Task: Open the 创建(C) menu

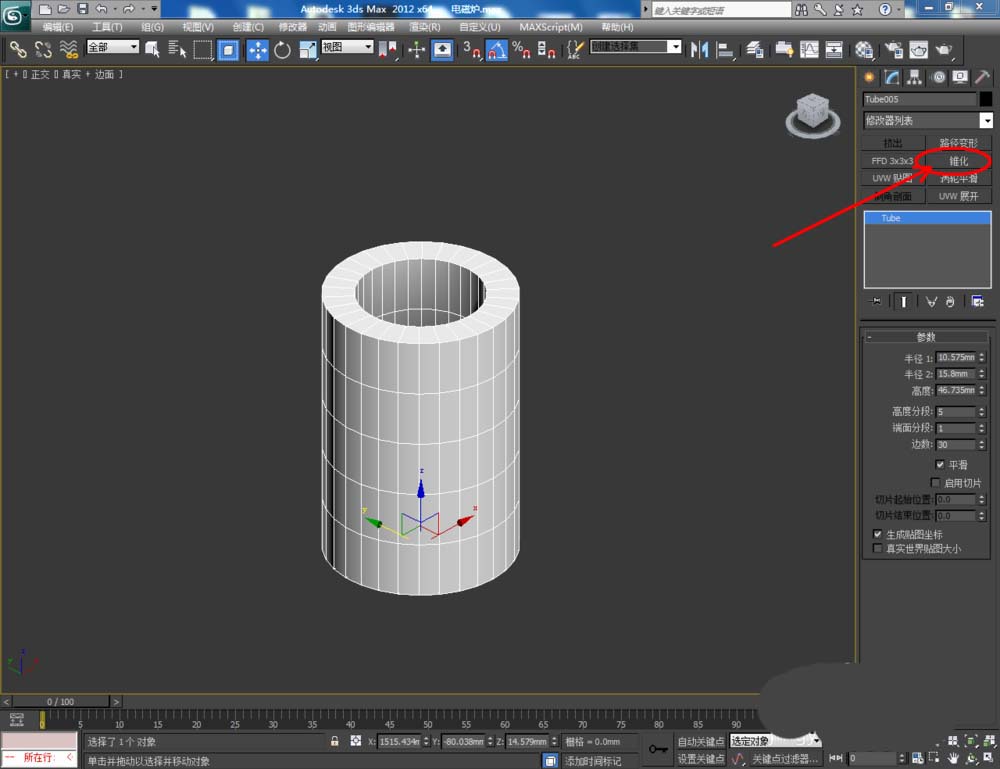Action: click(248, 27)
